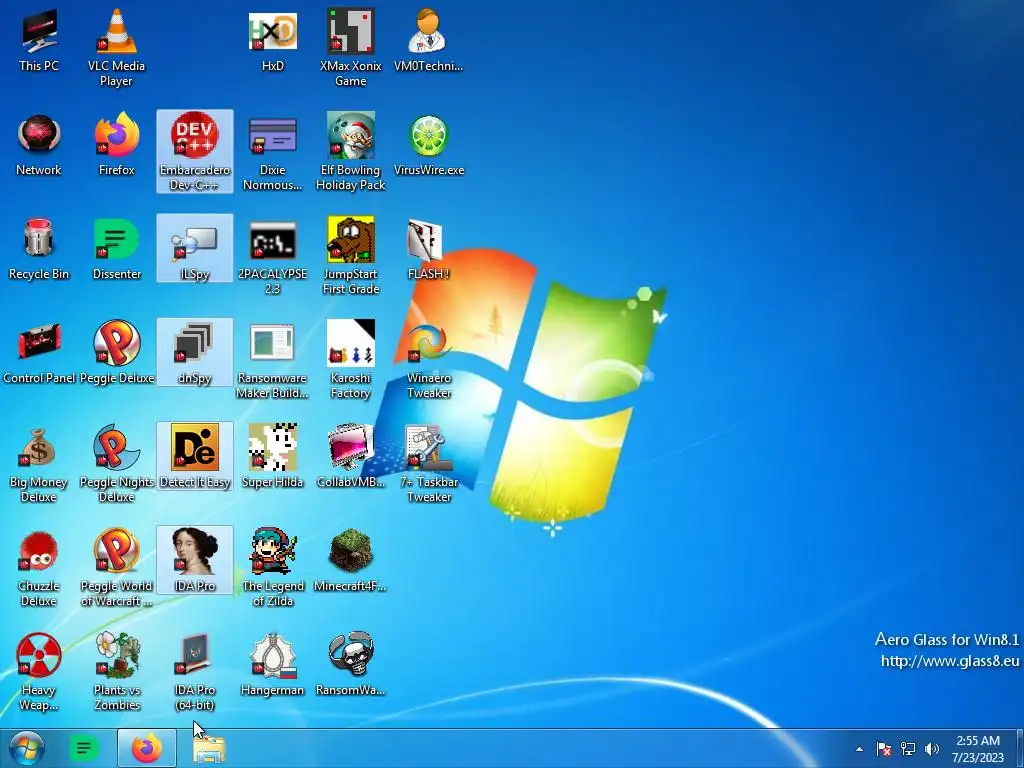The image size is (1024, 768).
Task: Open the This PC desktop icon
Action: [x=39, y=40]
